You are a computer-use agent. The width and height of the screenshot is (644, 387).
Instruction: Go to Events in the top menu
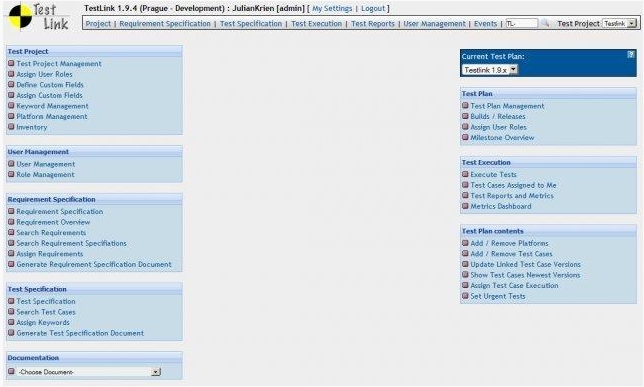(485, 23)
